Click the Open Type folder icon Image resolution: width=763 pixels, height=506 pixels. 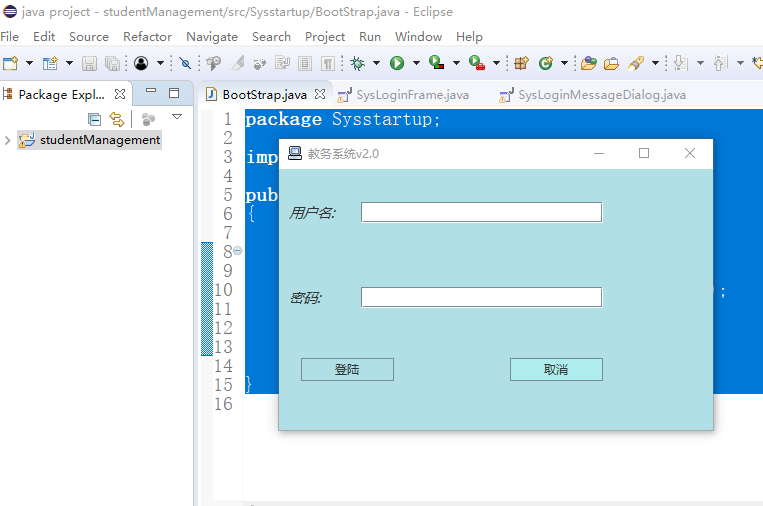click(589, 63)
